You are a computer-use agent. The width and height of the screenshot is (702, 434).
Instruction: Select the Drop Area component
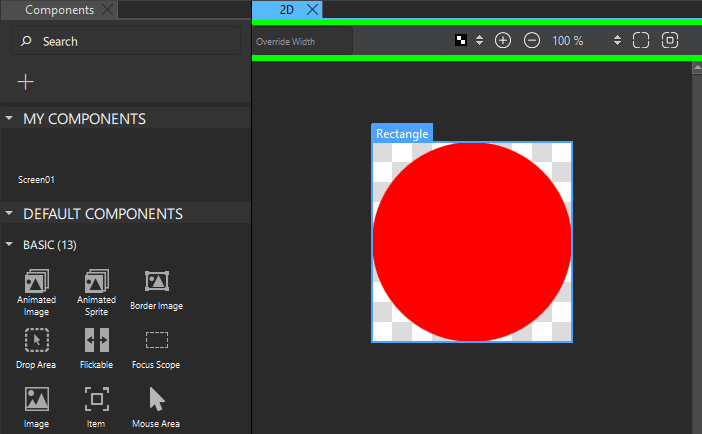37,348
